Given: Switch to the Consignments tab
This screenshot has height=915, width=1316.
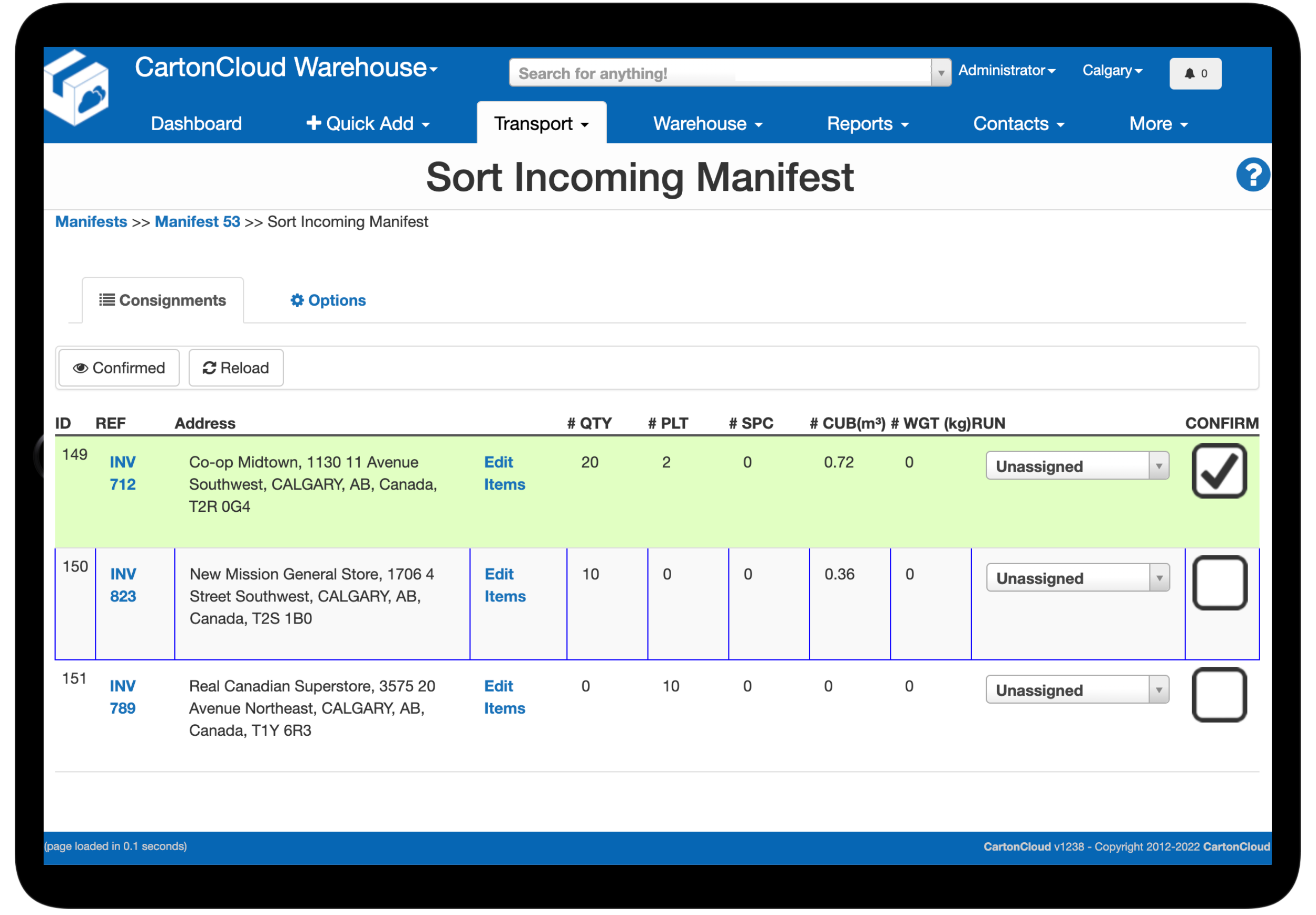Looking at the screenshot, I should pos(163,299).
